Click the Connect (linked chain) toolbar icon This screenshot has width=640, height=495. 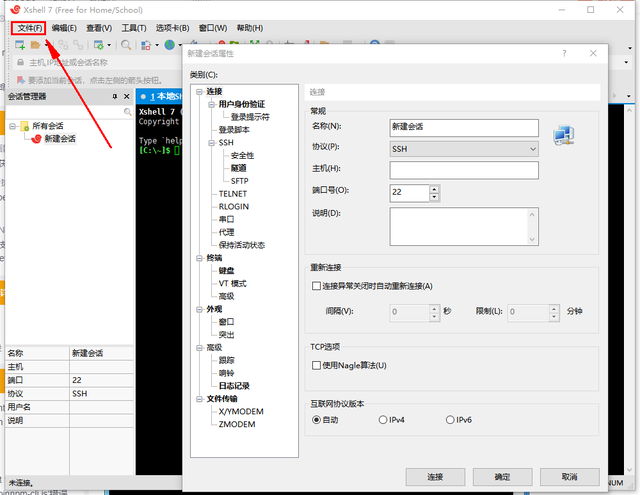pyautogui.click(x=63, y=45)
